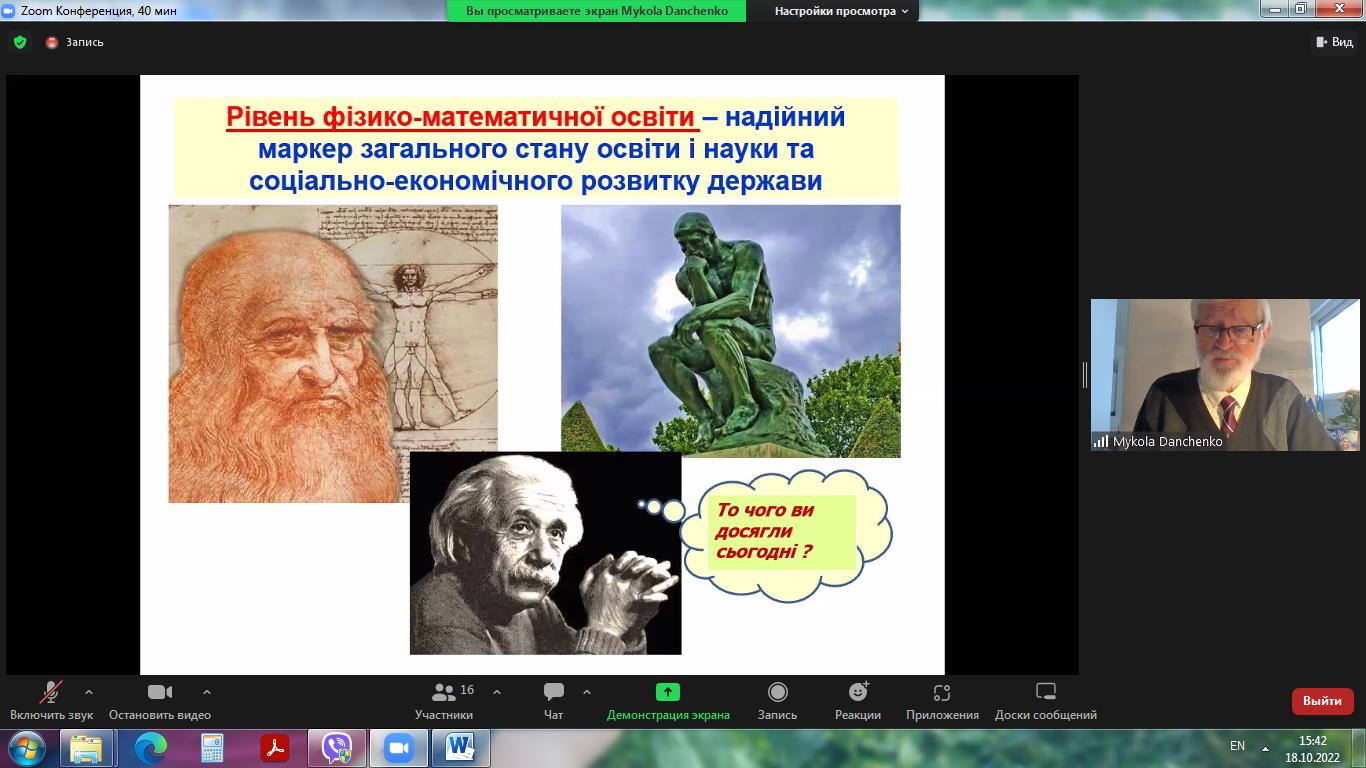Click the green encryption shield icon
Image resolution: width=1366 pixels, height=768 pixels.
pos(19,42)
